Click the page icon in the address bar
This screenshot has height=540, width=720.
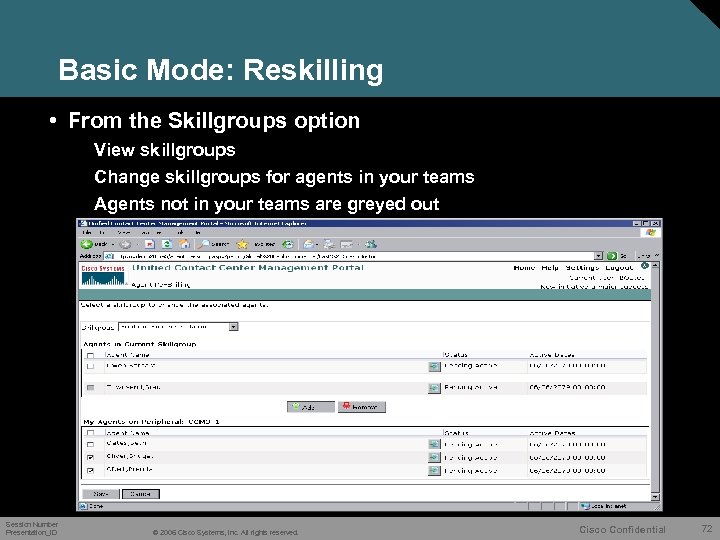pyautogui.click(x=109, y=256)
